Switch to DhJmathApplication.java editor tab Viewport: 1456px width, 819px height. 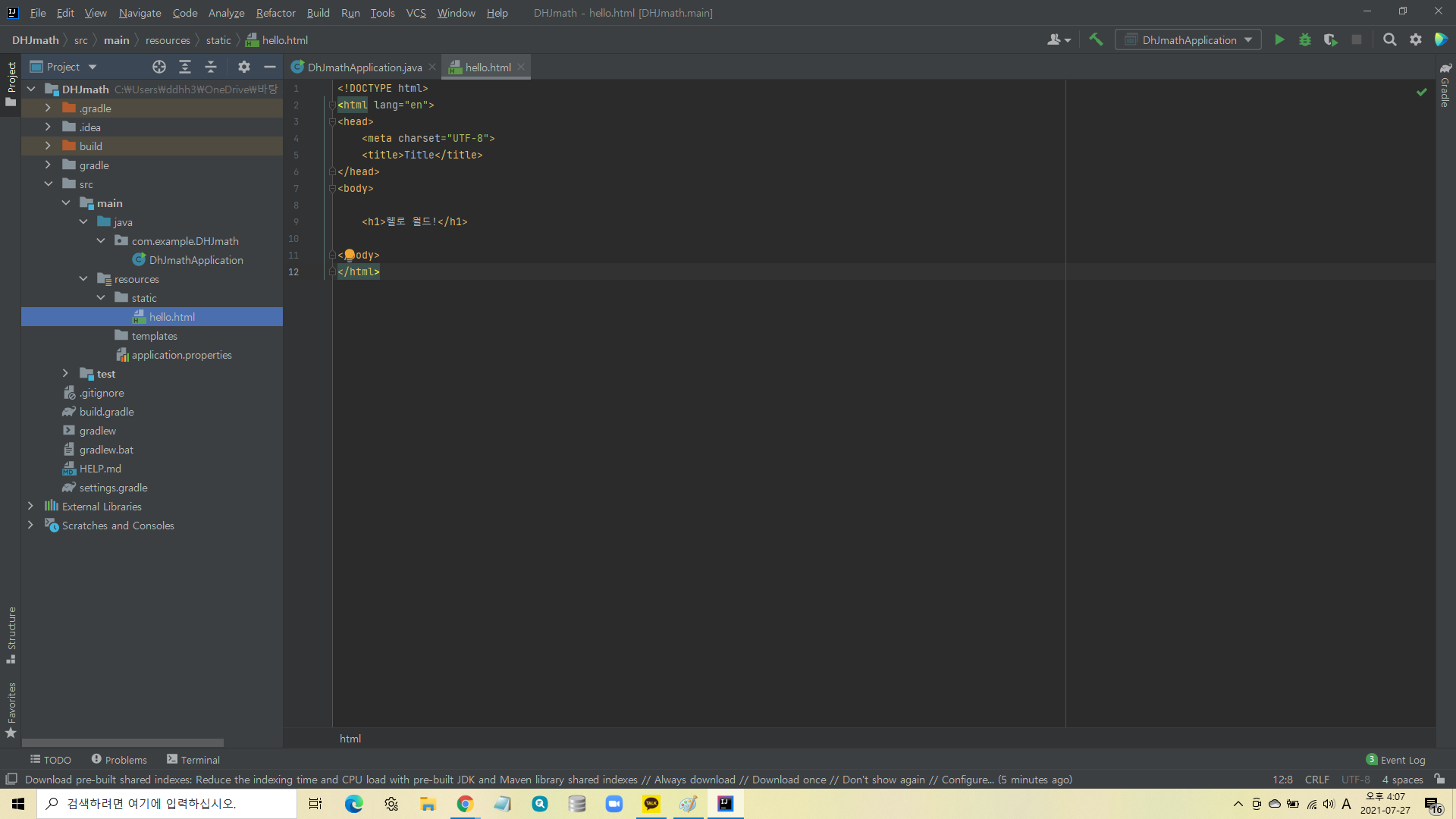tap(364, 67)
